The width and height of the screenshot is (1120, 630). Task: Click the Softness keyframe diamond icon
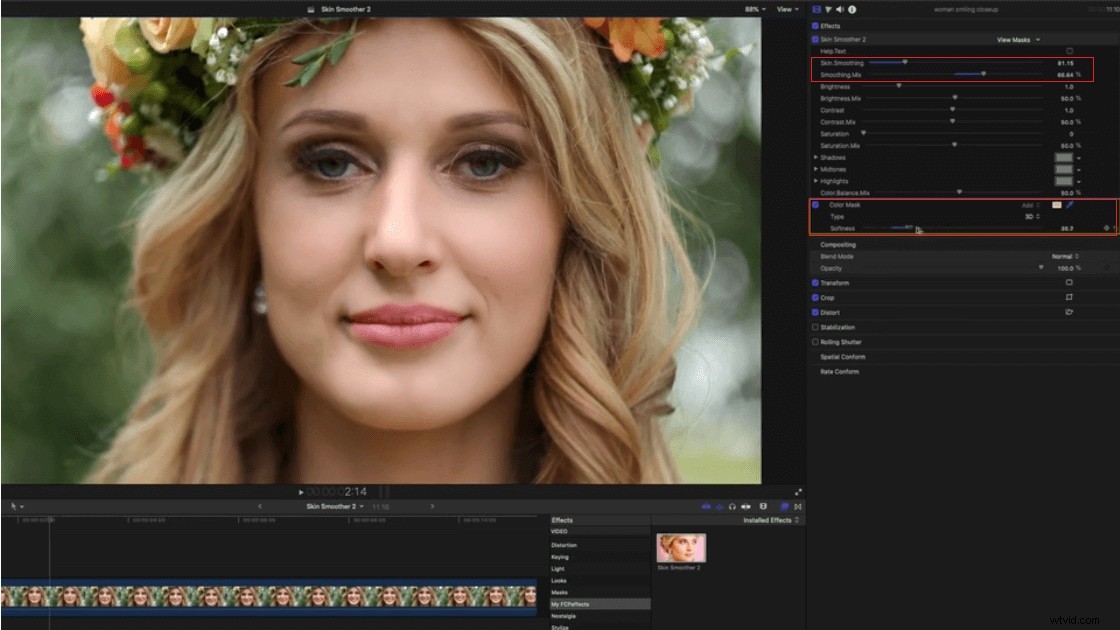pyautogui.click(x=1105, y=228)
